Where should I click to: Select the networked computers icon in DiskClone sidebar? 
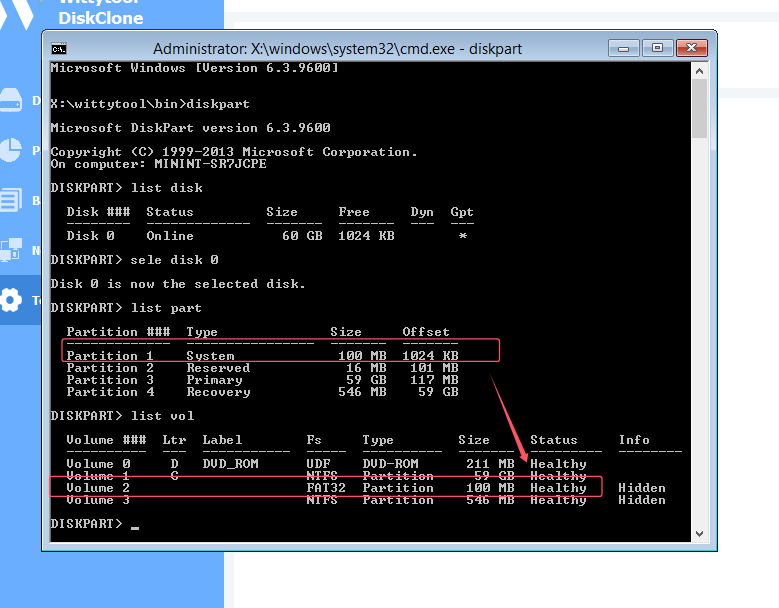(x=11, y=250)
